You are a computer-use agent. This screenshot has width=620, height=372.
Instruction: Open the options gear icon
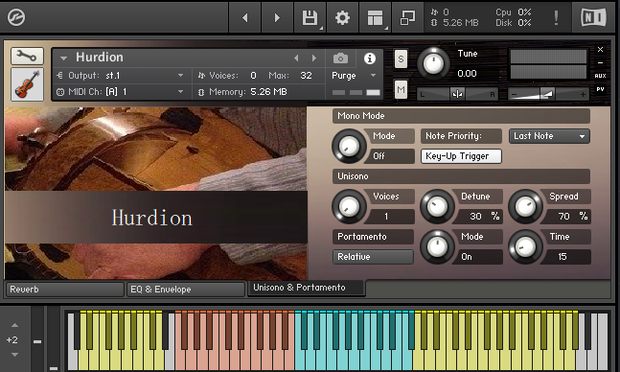[342, 17]
